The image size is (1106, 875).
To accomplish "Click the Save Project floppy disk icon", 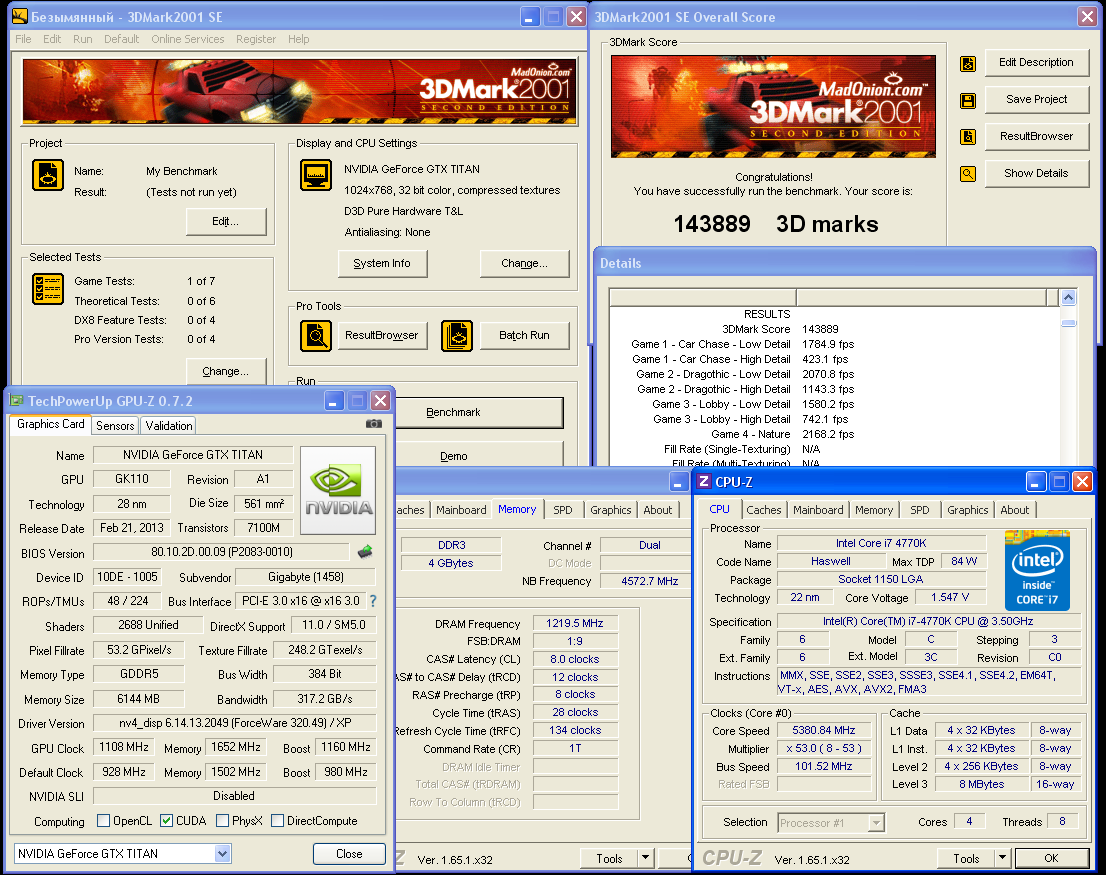I will (968, 101).
